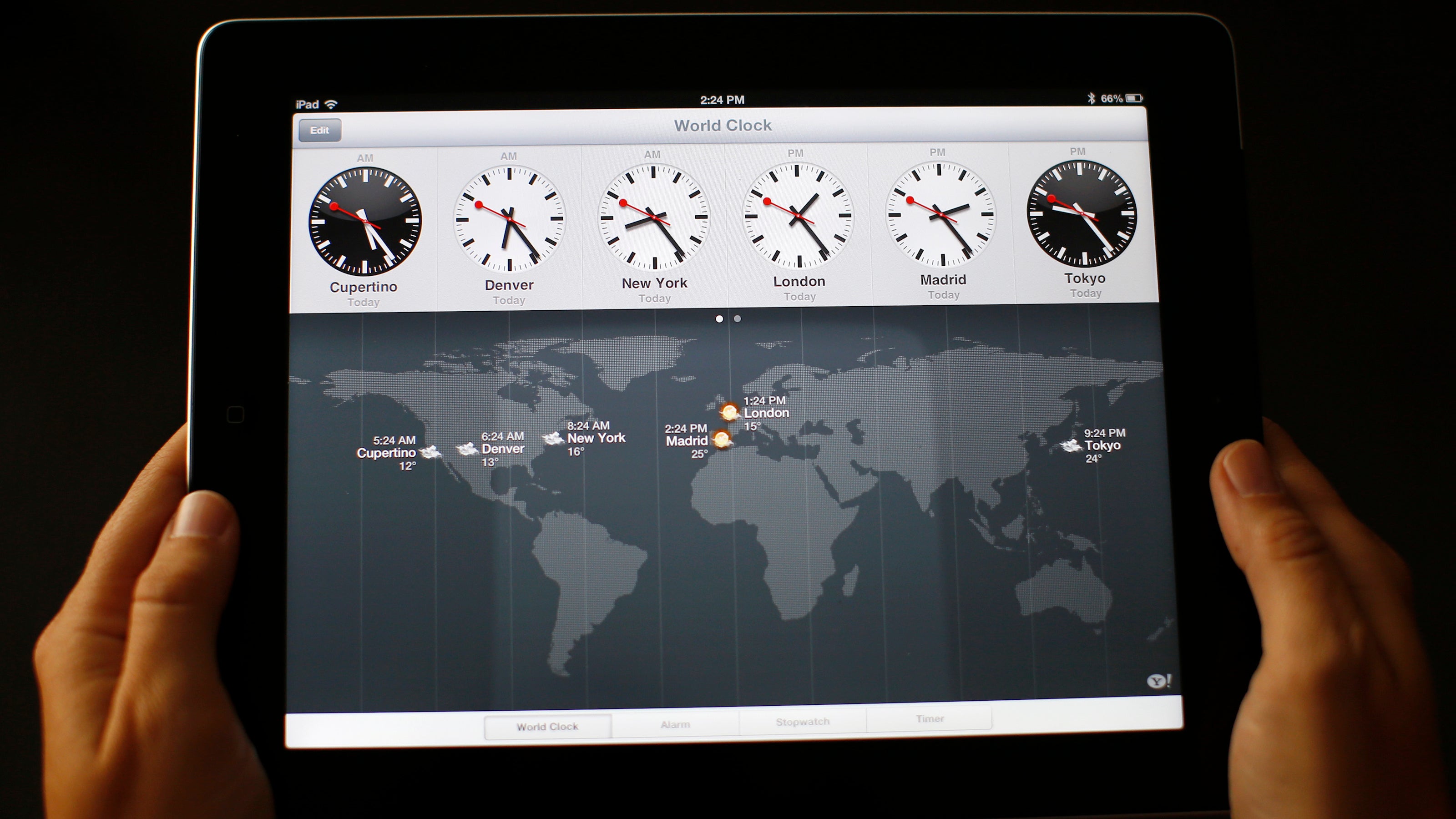1456x819 pixels.
Task: Tap the 9:24 PM time on map
Action: 1104,433
